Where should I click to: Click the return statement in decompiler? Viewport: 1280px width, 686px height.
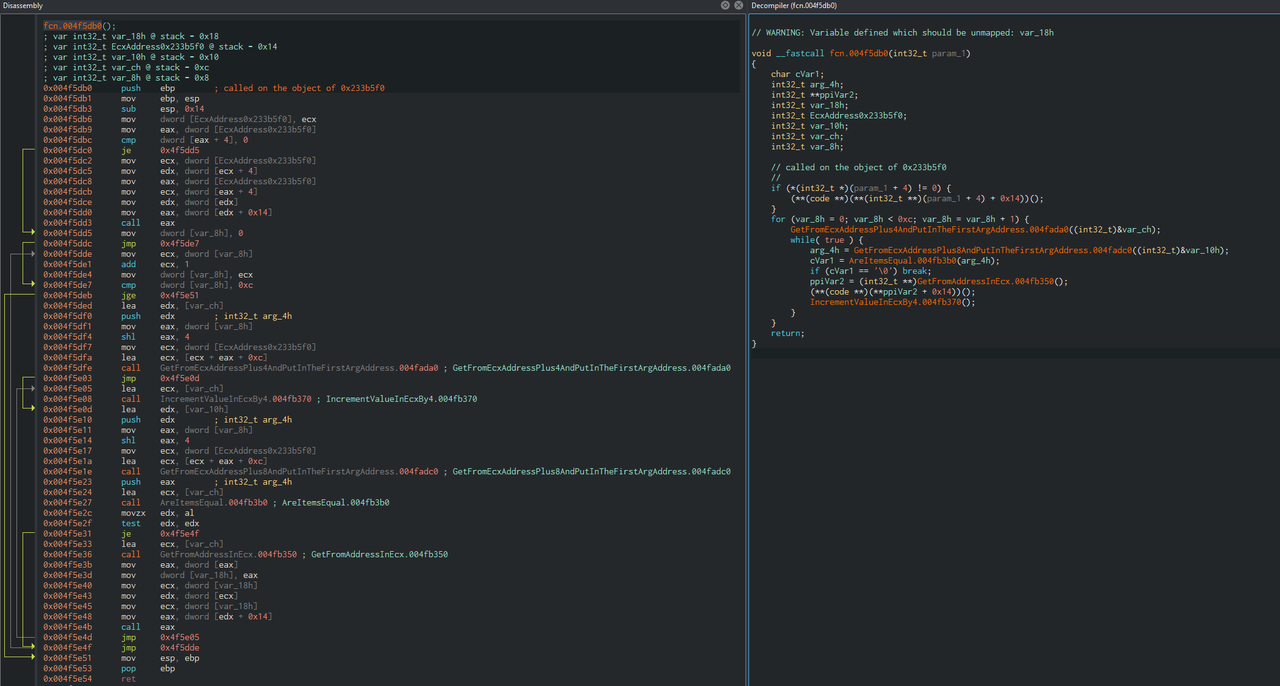pos(787,333)
